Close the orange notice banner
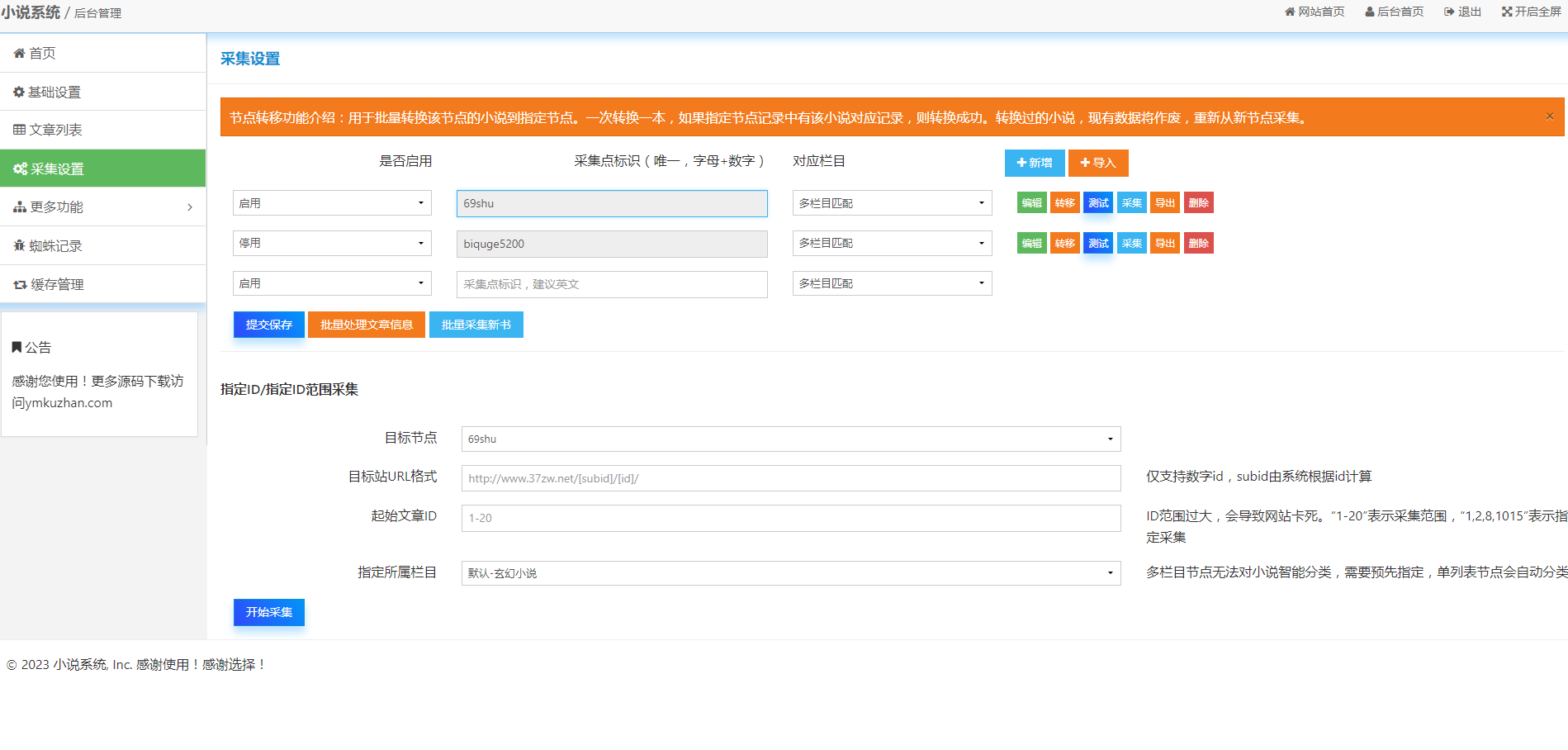1568x750 pixels. coord(1550,116)
